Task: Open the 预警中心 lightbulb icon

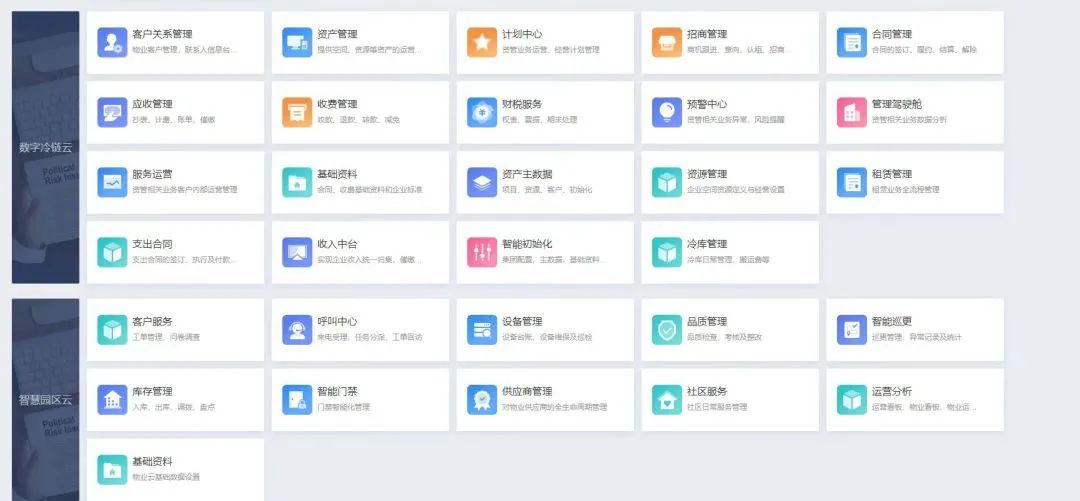Action: tap(667, 112)
